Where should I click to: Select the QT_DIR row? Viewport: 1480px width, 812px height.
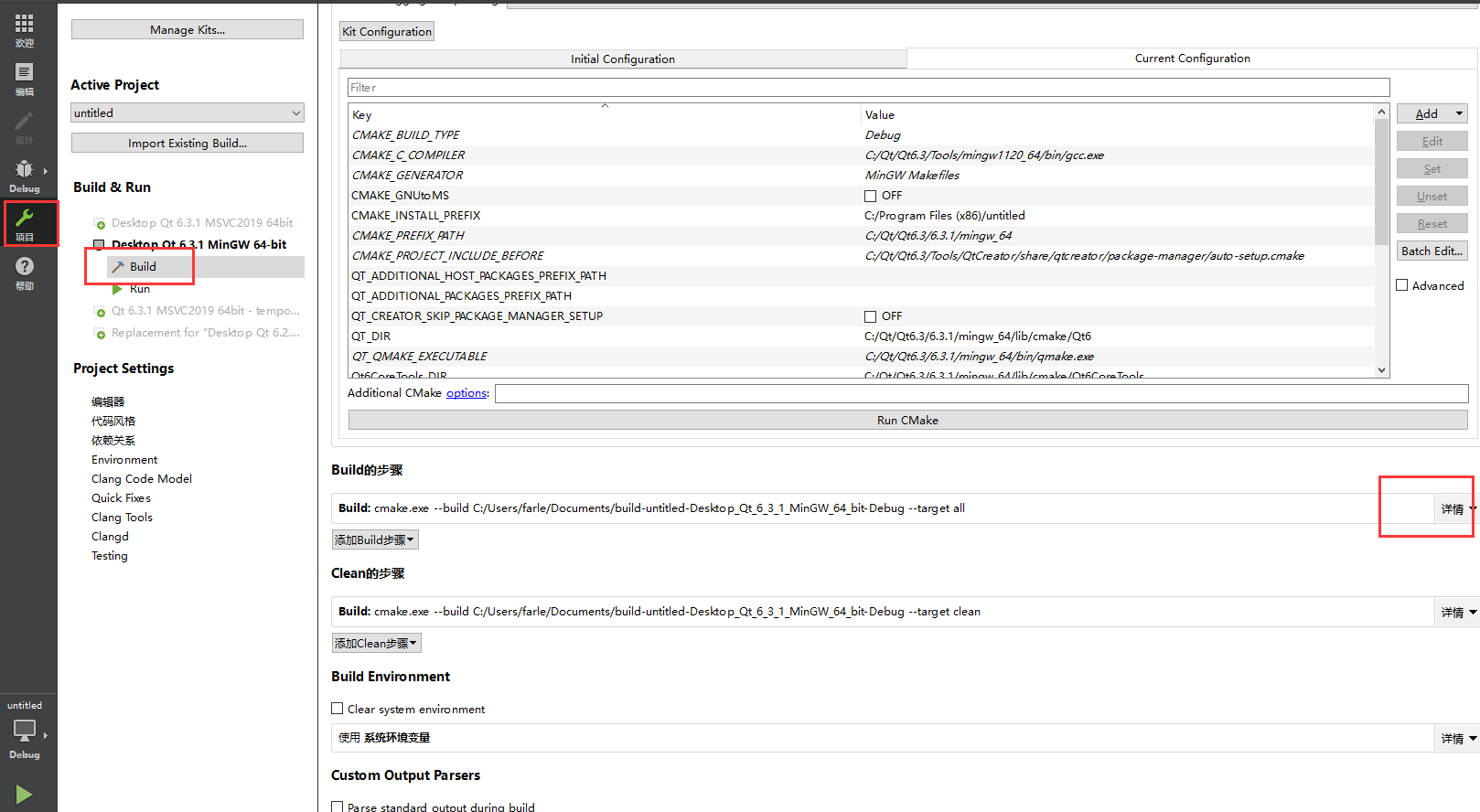point(862,336)
